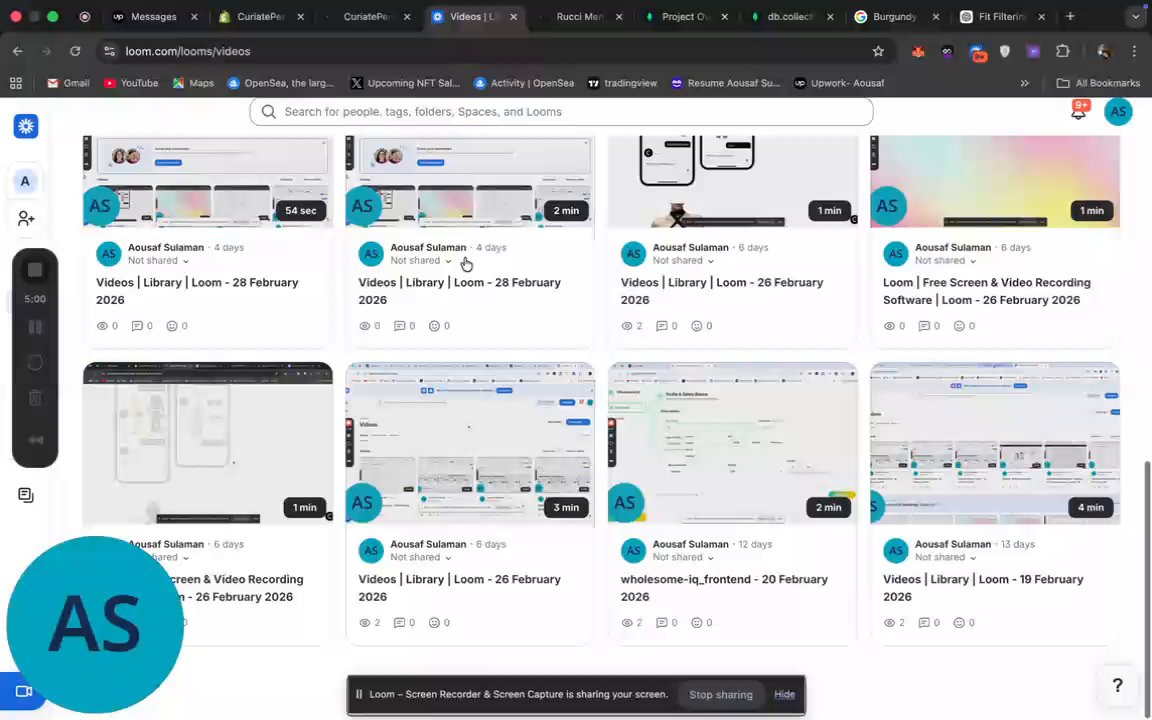Viewport: 1152px width, 720px height.
Task: Click the emoji reactions icon on the wholesome-iq_frontend card
Action: point(696,623)
